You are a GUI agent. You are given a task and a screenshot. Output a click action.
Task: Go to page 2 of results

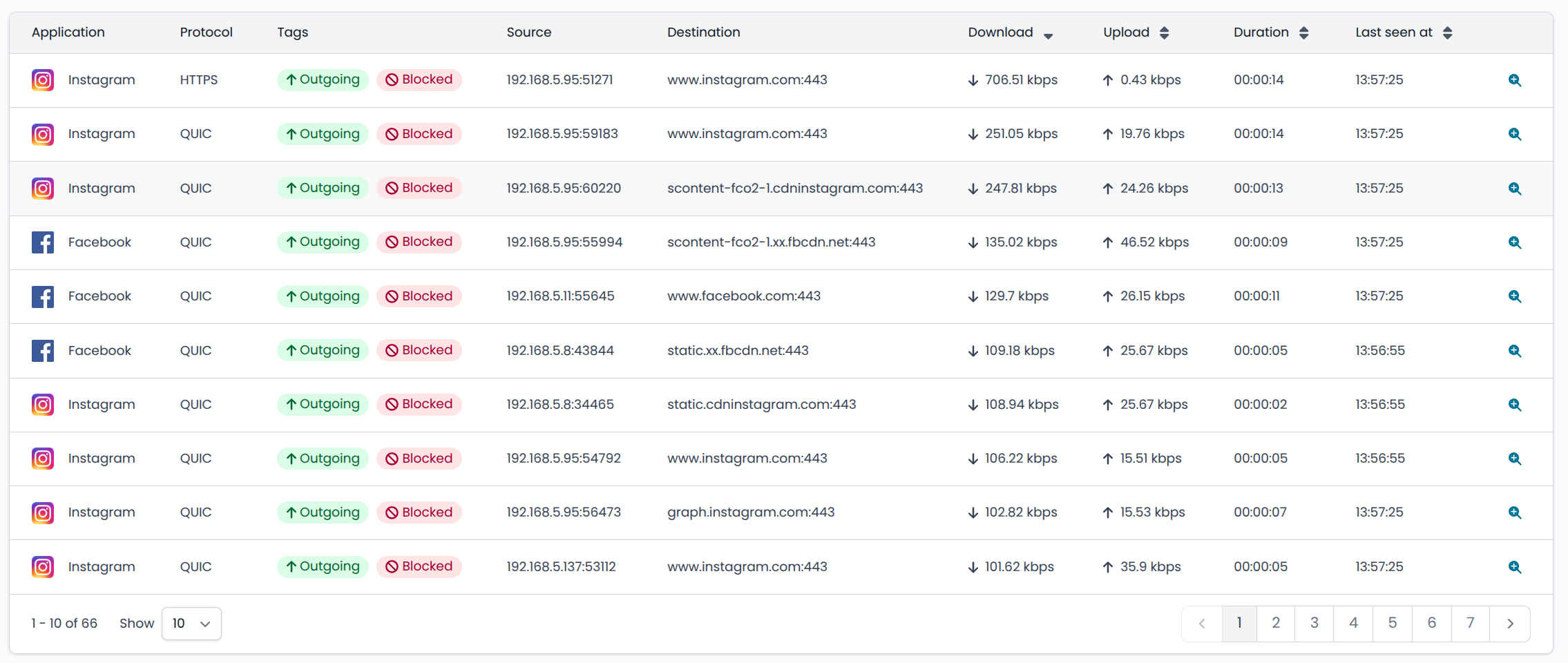(x=1276, y=623)
